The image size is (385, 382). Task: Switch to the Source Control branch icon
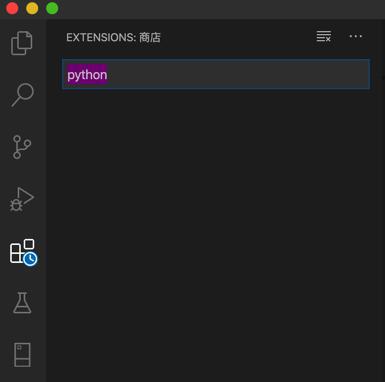(22, 147)
